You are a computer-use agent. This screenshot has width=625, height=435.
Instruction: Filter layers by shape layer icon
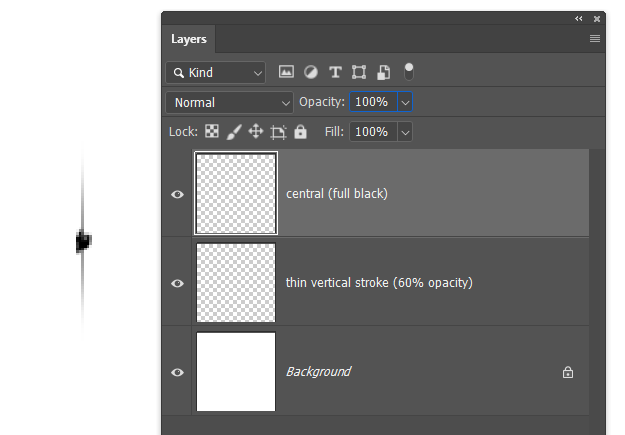pos(359,72)
